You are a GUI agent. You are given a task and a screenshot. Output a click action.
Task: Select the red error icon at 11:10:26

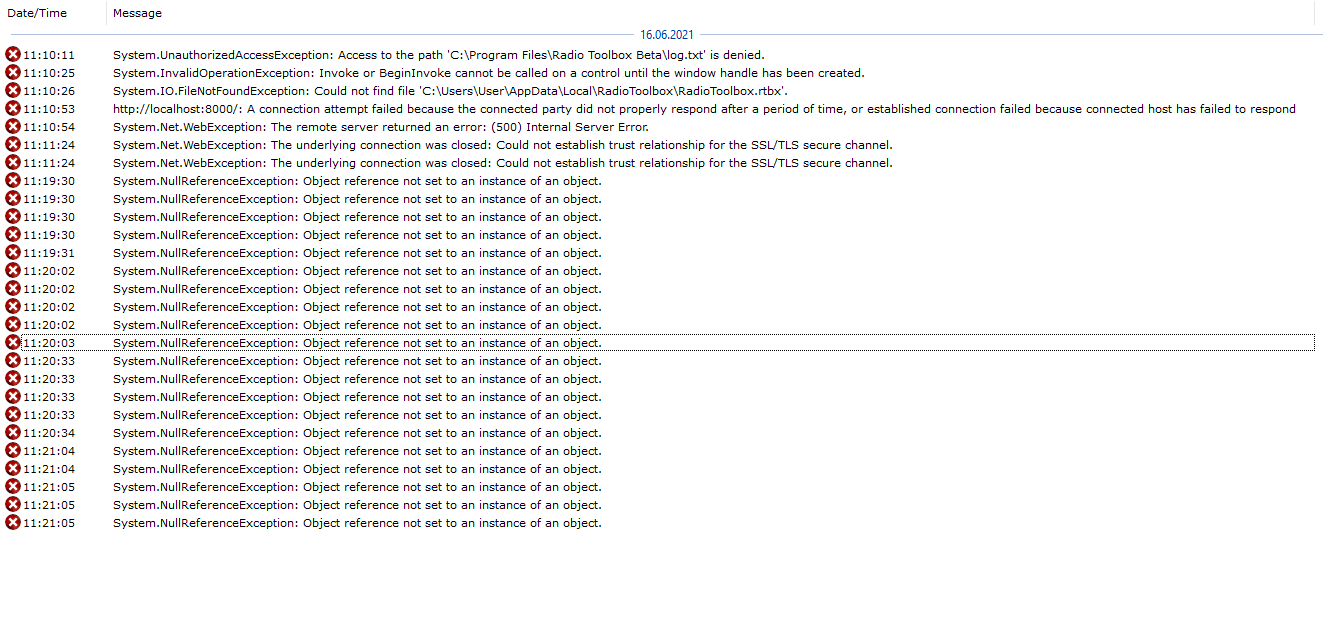[x=13, y=90]
